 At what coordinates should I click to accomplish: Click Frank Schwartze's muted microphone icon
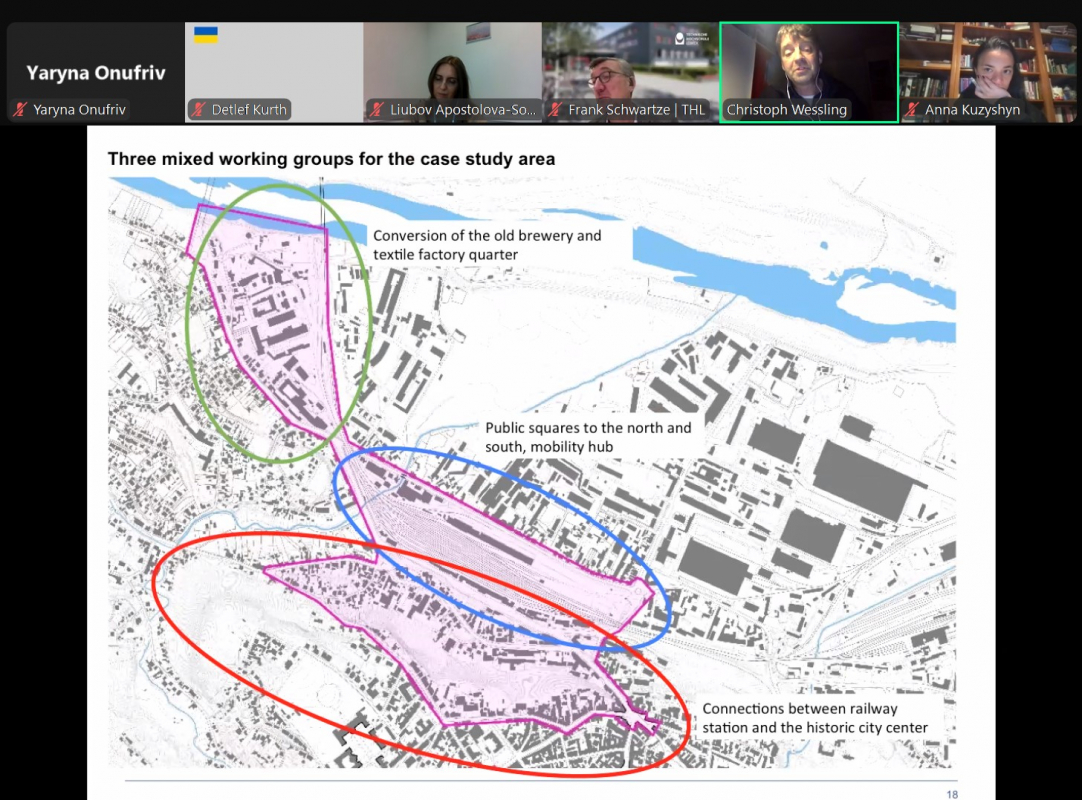tap(555, 110)
